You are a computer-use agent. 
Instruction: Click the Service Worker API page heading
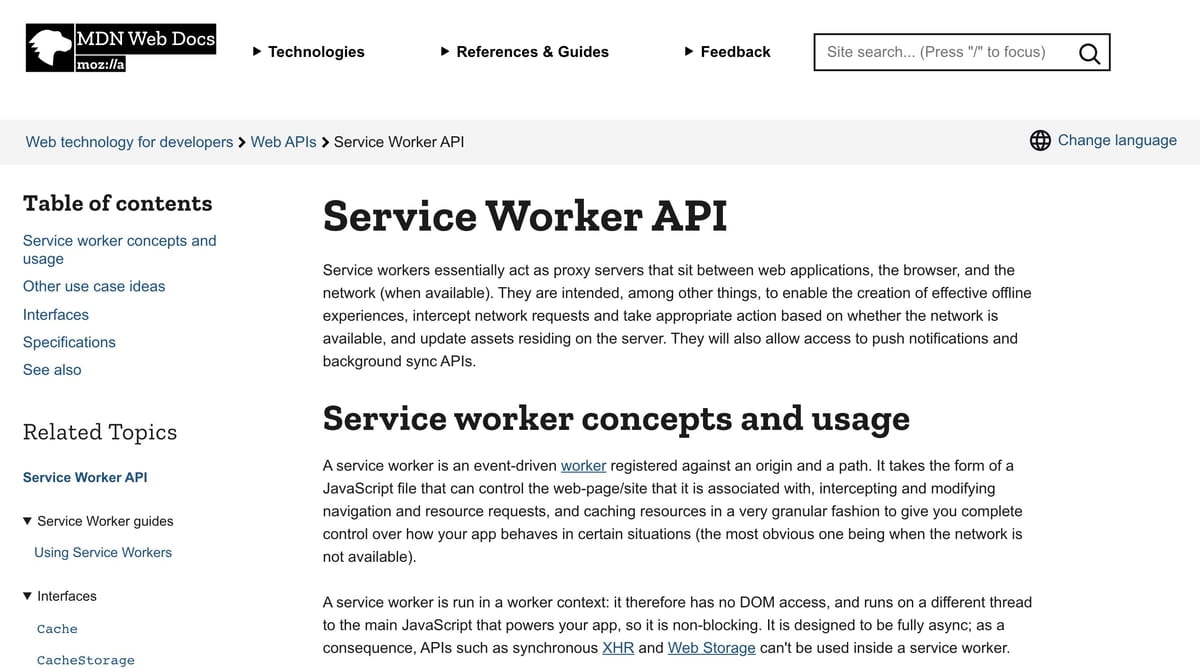coord(525,216)
